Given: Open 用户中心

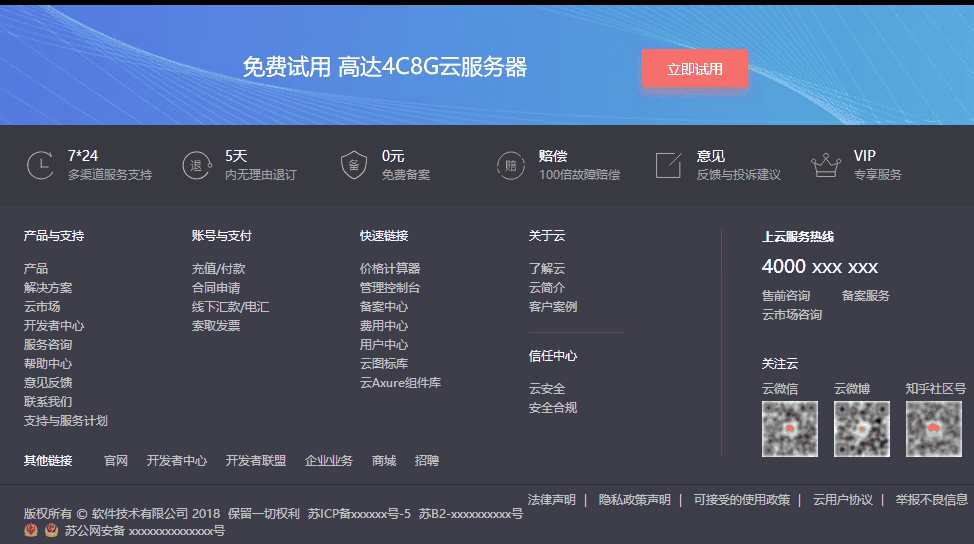Looking at the screenshot, I should [x=384, y=344].
